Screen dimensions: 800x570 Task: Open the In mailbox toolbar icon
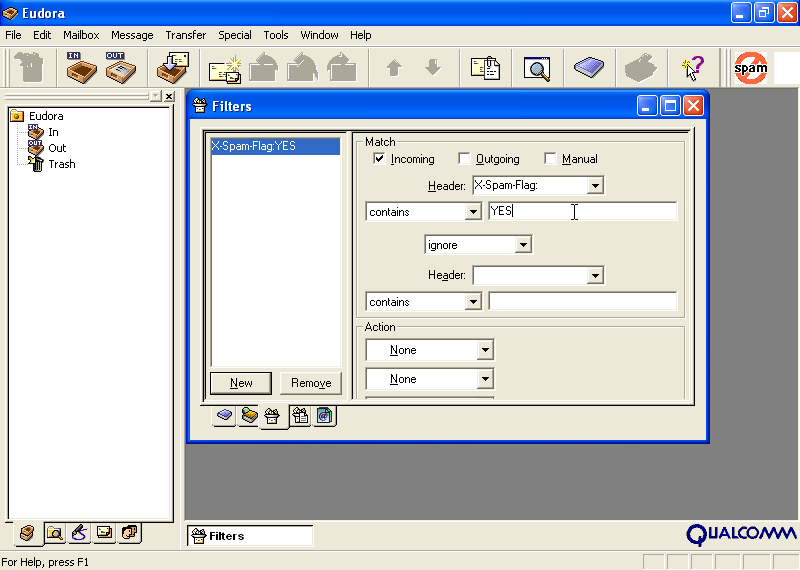click(x=81, y=67)
